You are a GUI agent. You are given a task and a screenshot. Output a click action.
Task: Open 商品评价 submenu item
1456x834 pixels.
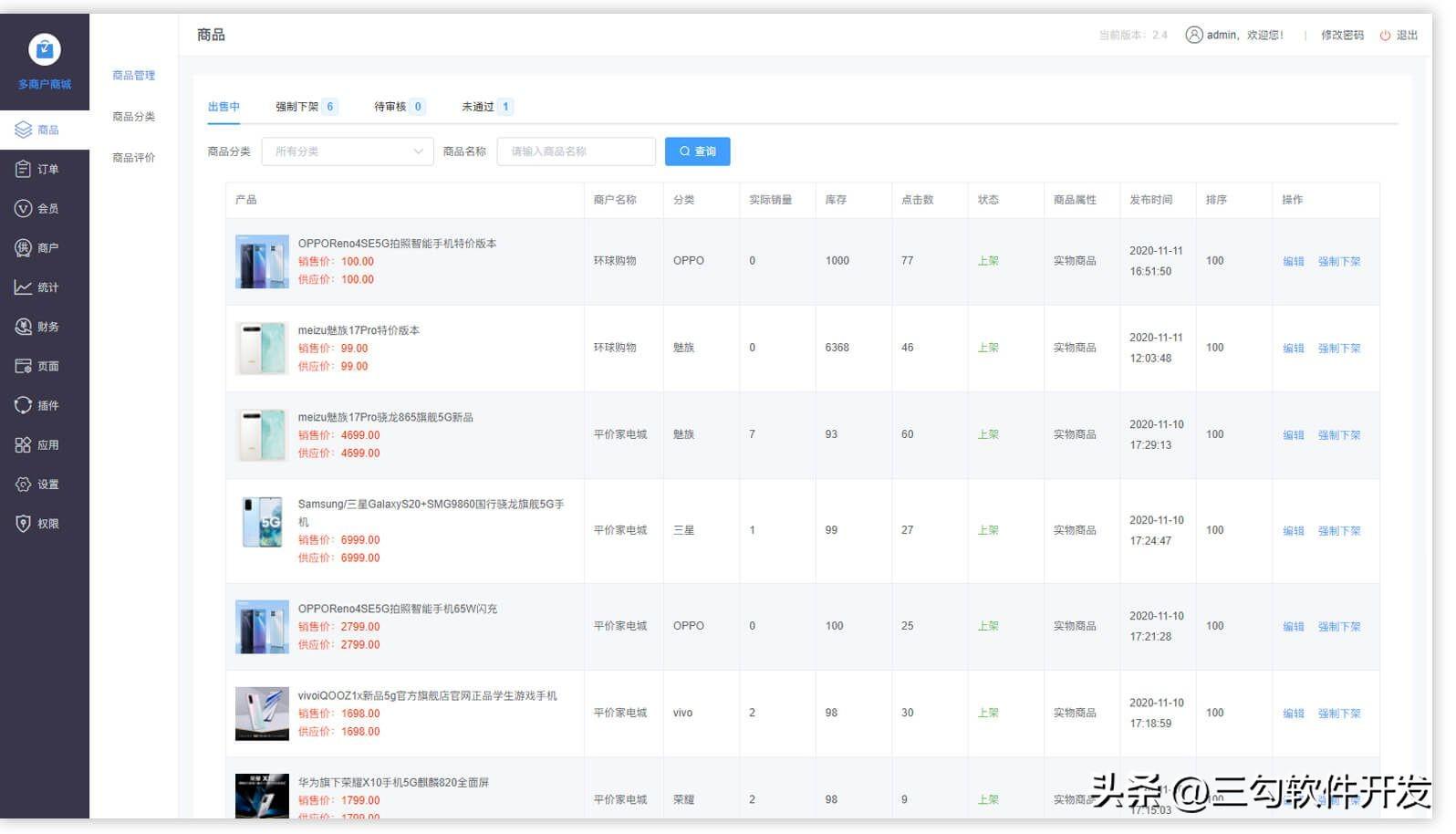[134, 158]
